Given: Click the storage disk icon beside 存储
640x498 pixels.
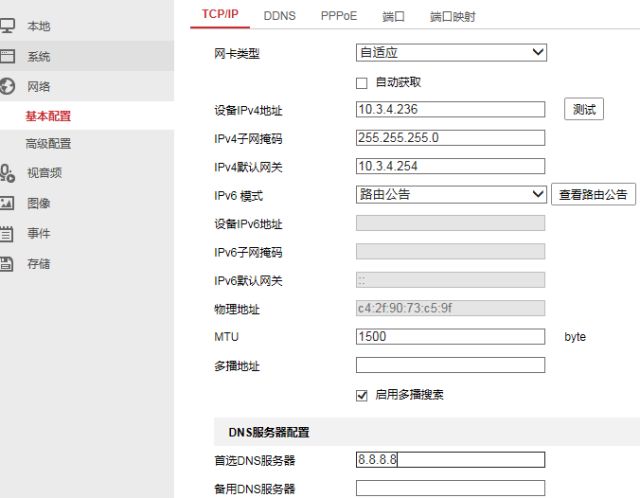Looking at the screenshot, I should click(6, 264).
